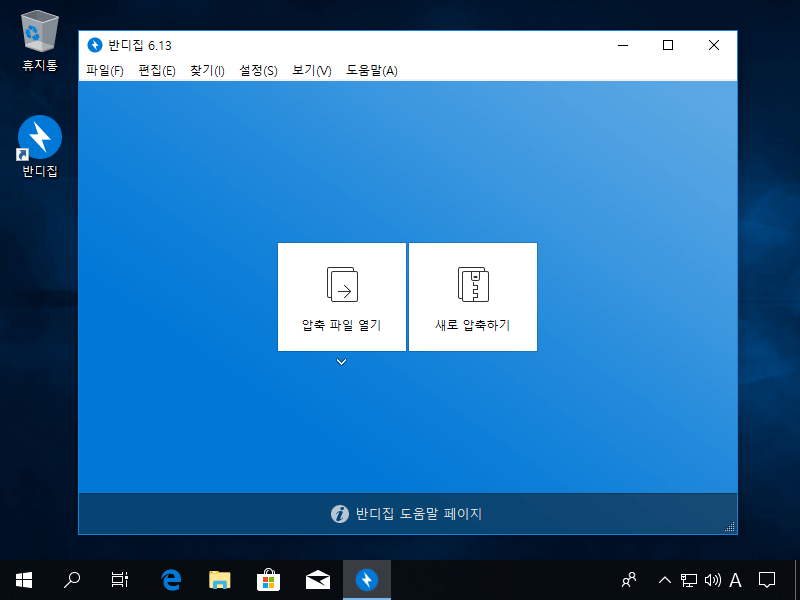Click the info icon beside 반디집 도움말 페이지
Screen dimensions: 800x600
click(340, 514)
